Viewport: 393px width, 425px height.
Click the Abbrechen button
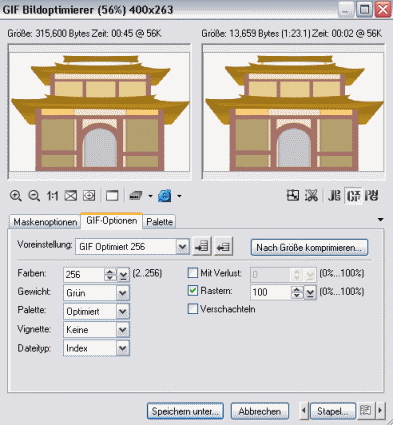[260, 411]
